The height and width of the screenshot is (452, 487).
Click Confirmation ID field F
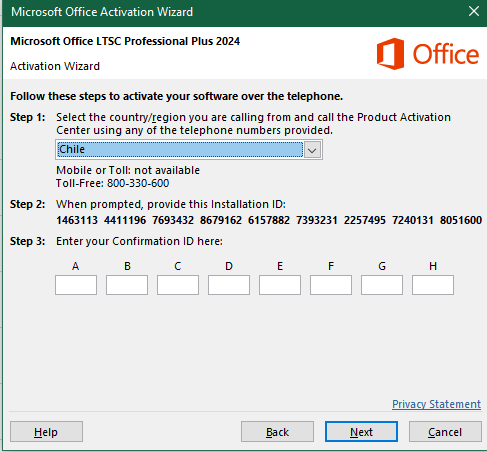pos(331,285)
